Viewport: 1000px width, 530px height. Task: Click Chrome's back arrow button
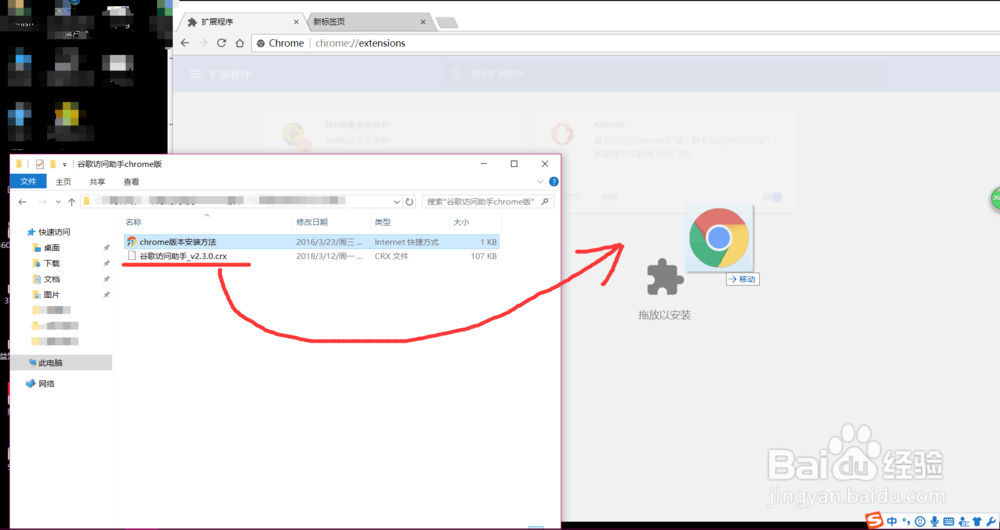click(185, 43)
